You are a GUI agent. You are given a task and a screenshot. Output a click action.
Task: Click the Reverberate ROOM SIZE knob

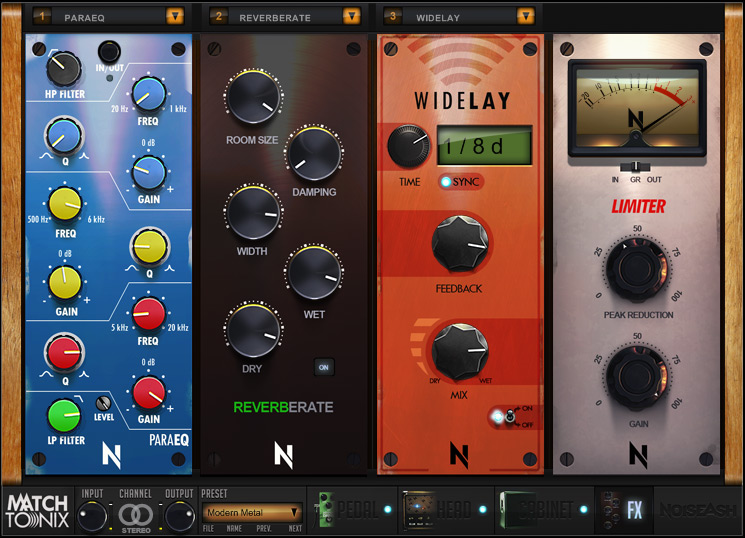coord(253,97)
